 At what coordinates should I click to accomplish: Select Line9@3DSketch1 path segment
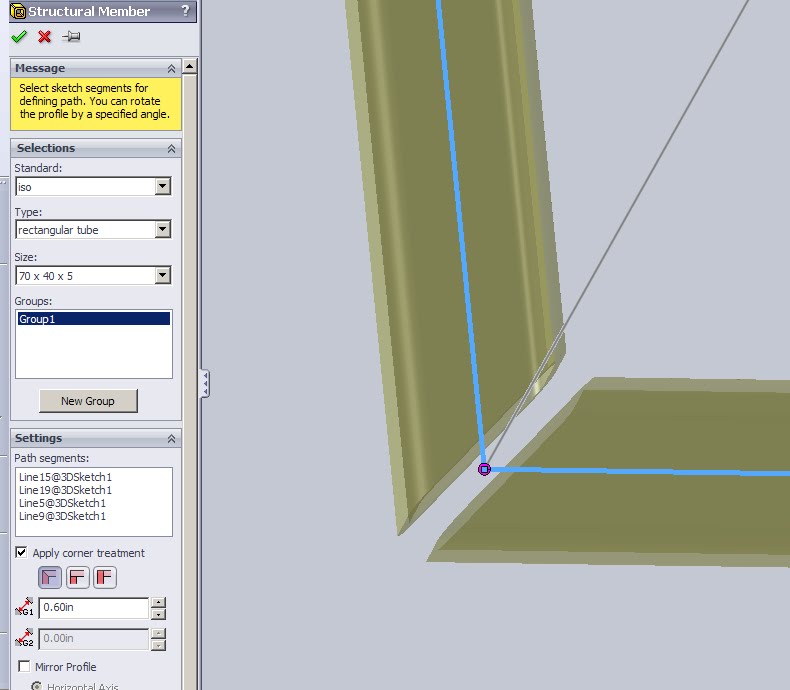pyautogui.click(x=62, y=516)
